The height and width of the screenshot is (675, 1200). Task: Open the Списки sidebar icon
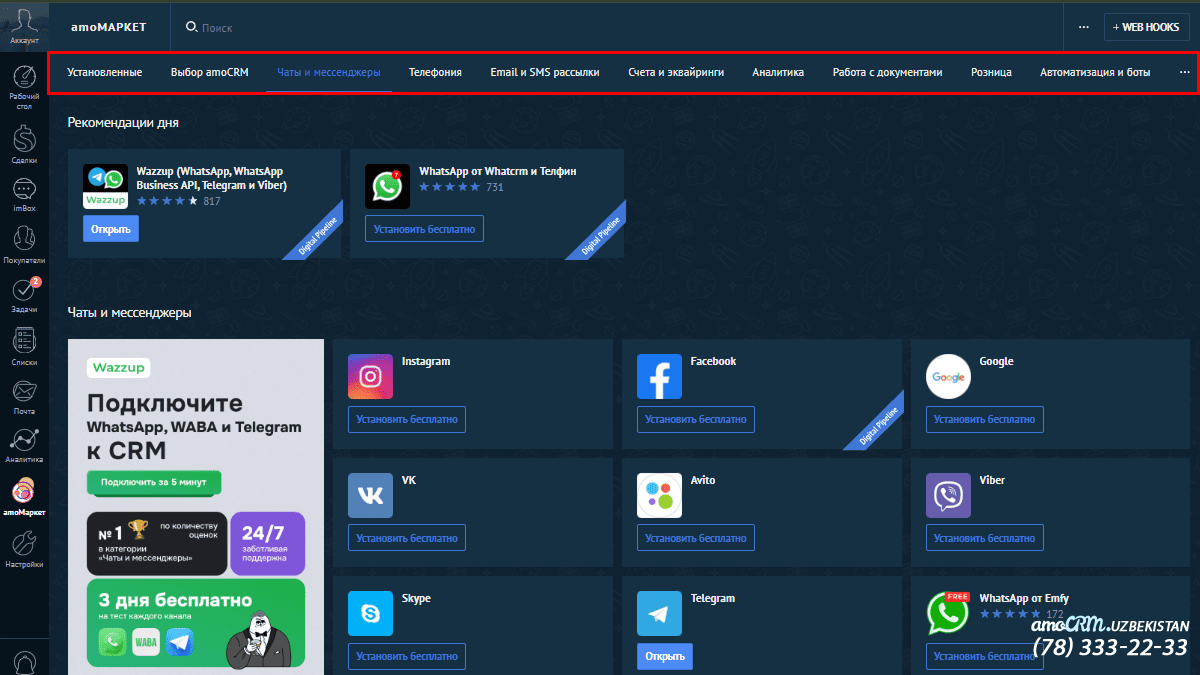tap(24, 339)
